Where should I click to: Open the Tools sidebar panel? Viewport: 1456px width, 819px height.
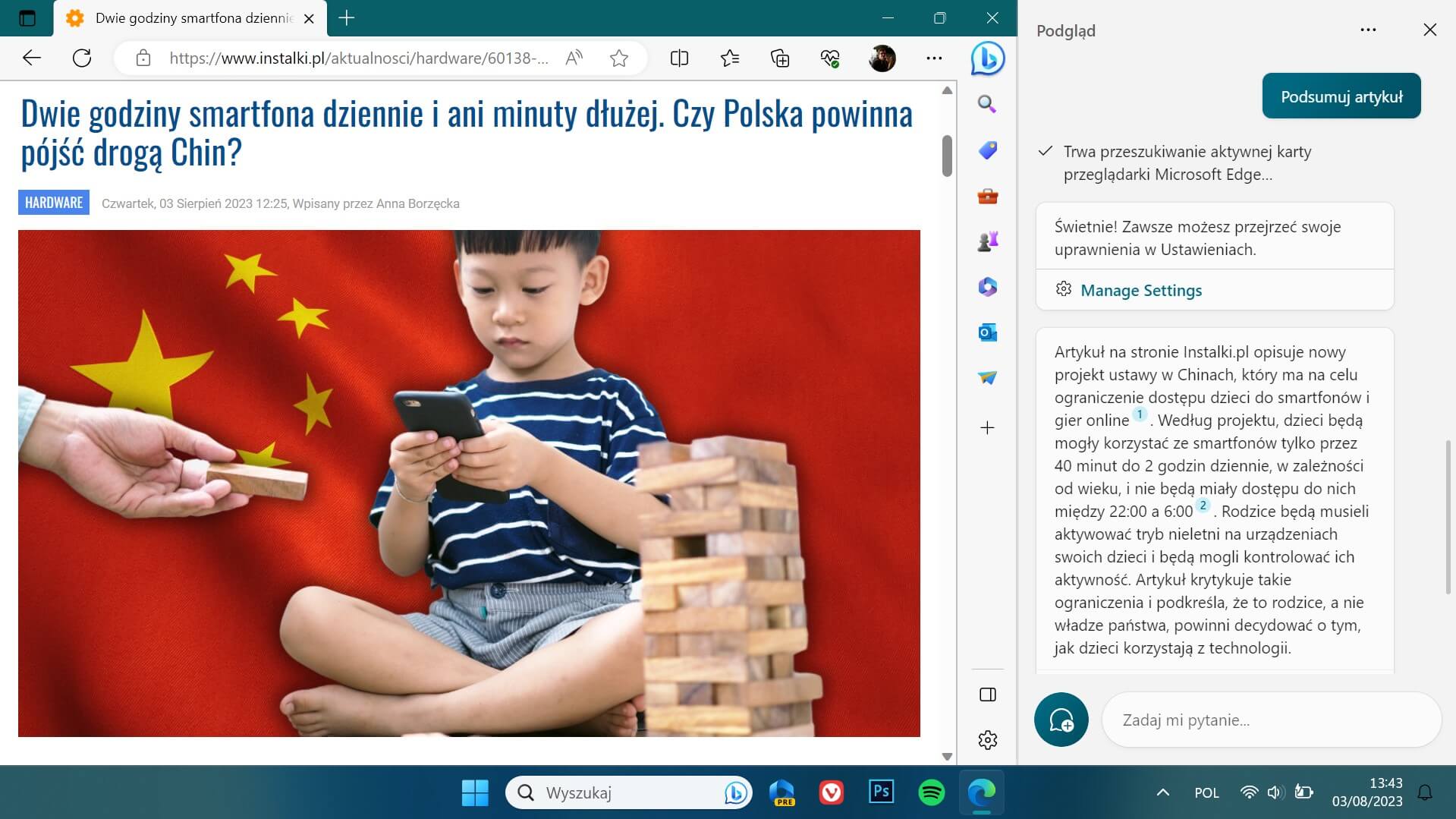pos(986,196)
